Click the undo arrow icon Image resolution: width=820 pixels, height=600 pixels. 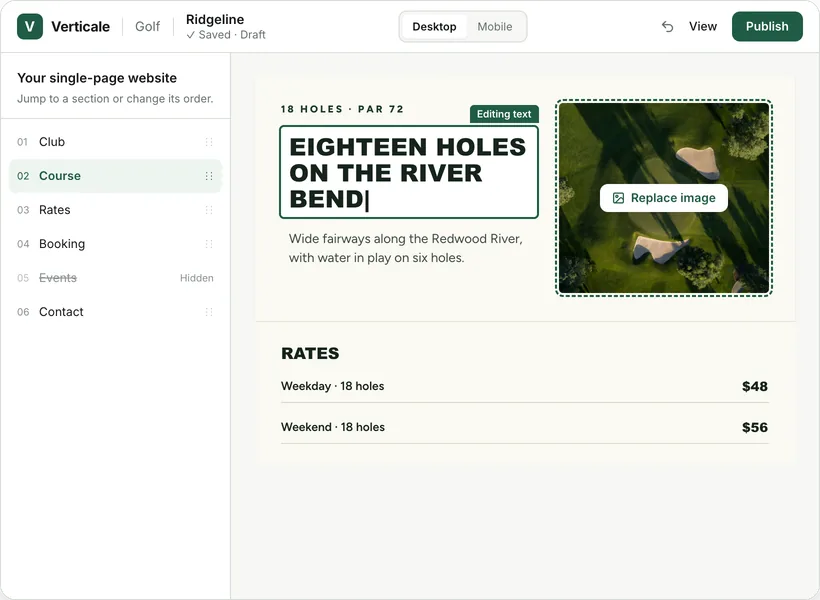pyautogui.click(x=667, y=27)
